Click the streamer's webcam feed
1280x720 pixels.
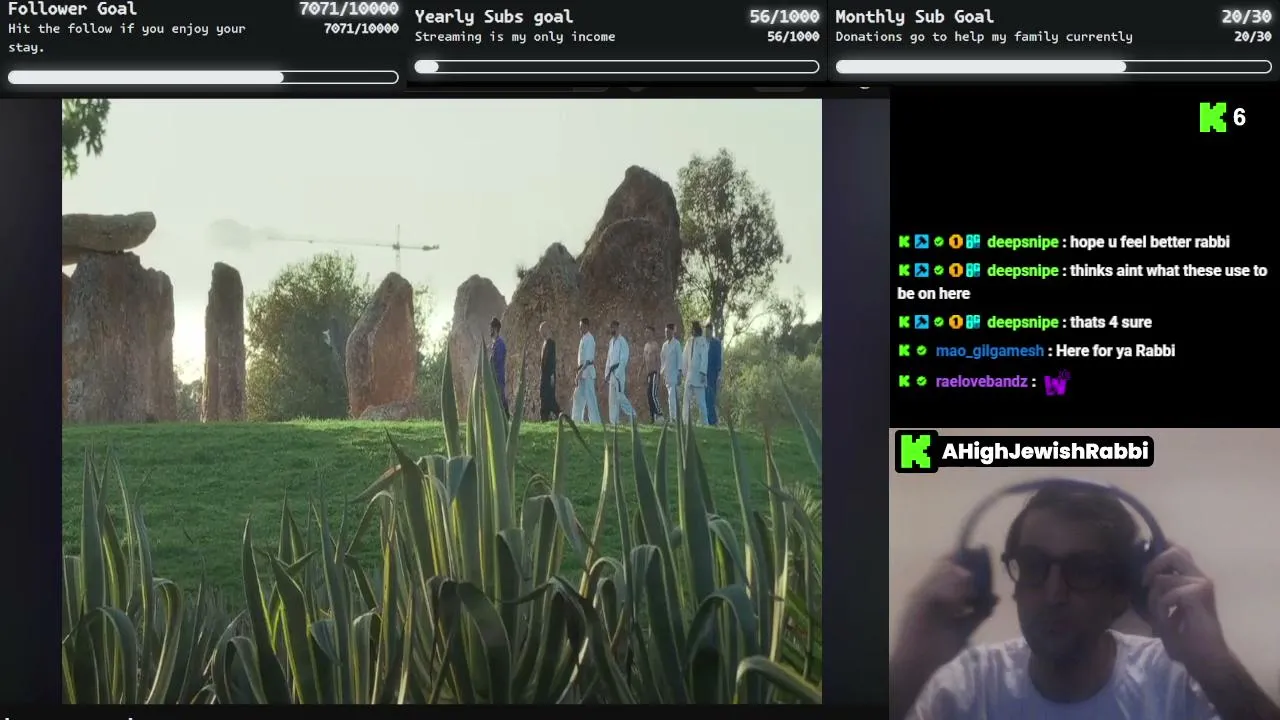[x=1085, y=574]
